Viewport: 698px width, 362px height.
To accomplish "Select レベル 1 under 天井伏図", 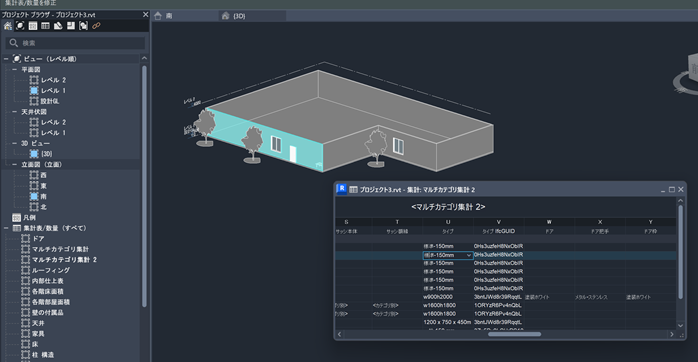I will (53, 133).
